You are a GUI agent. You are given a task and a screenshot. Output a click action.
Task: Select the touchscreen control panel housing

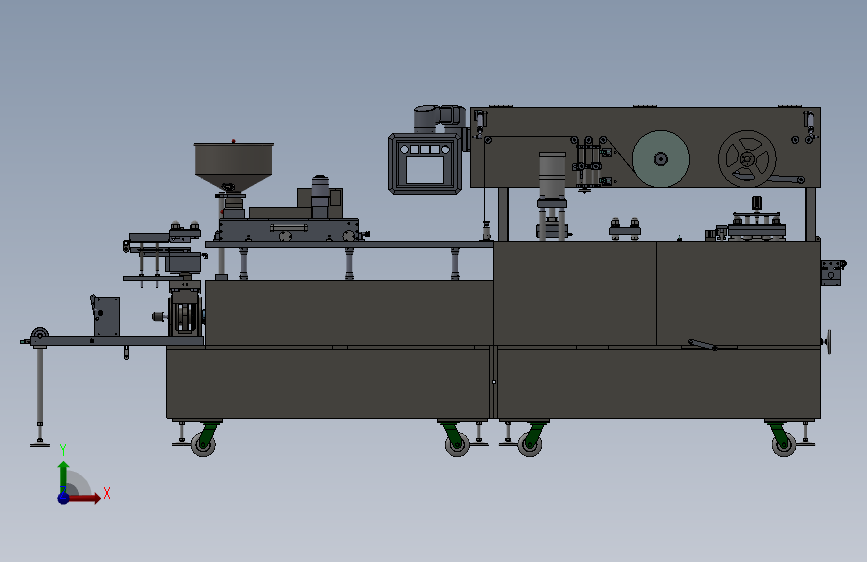pos(425,164)
